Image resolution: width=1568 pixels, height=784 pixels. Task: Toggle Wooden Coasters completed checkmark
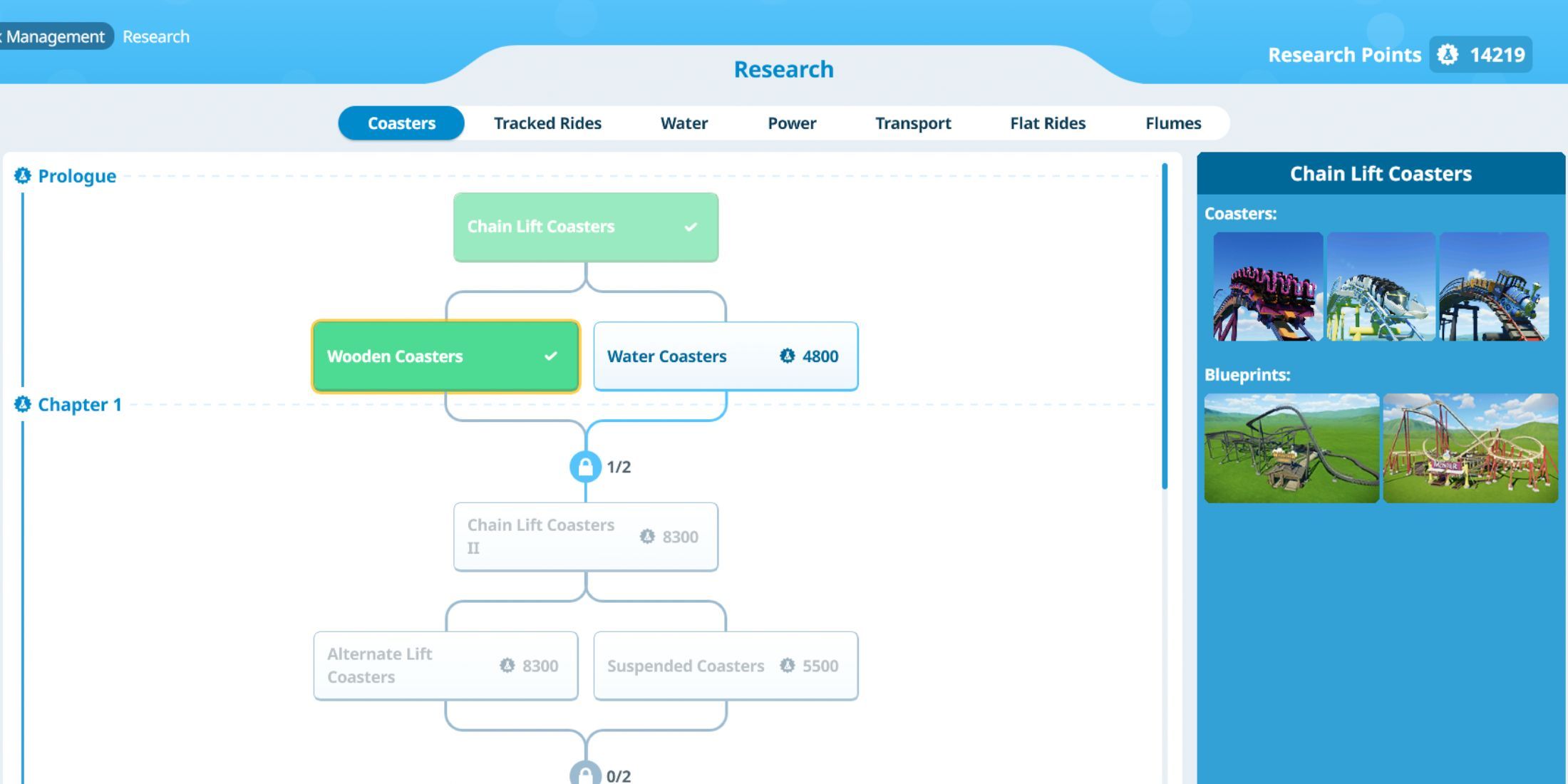553,356
